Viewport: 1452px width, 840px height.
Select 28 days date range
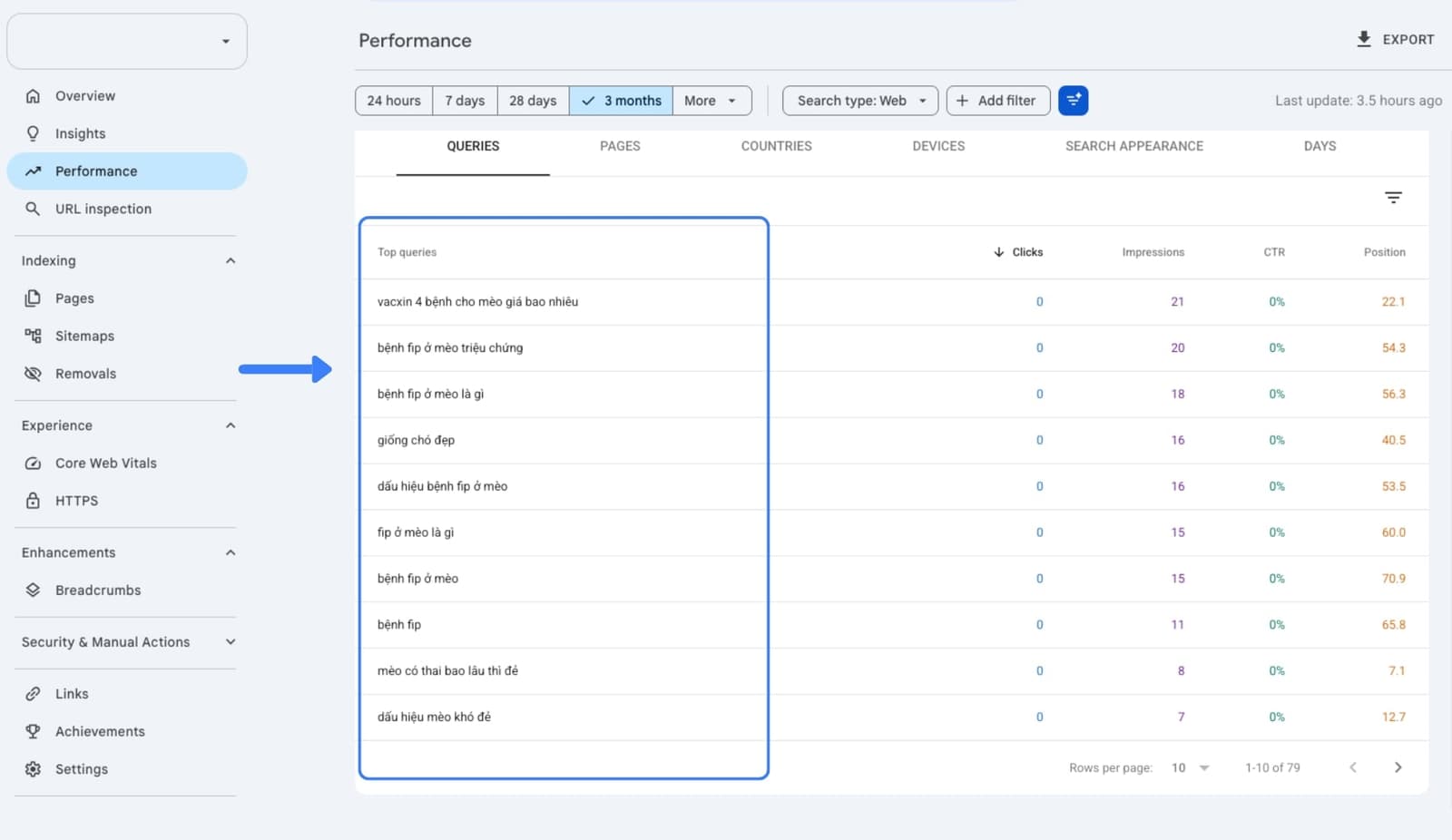click(533, 101)
